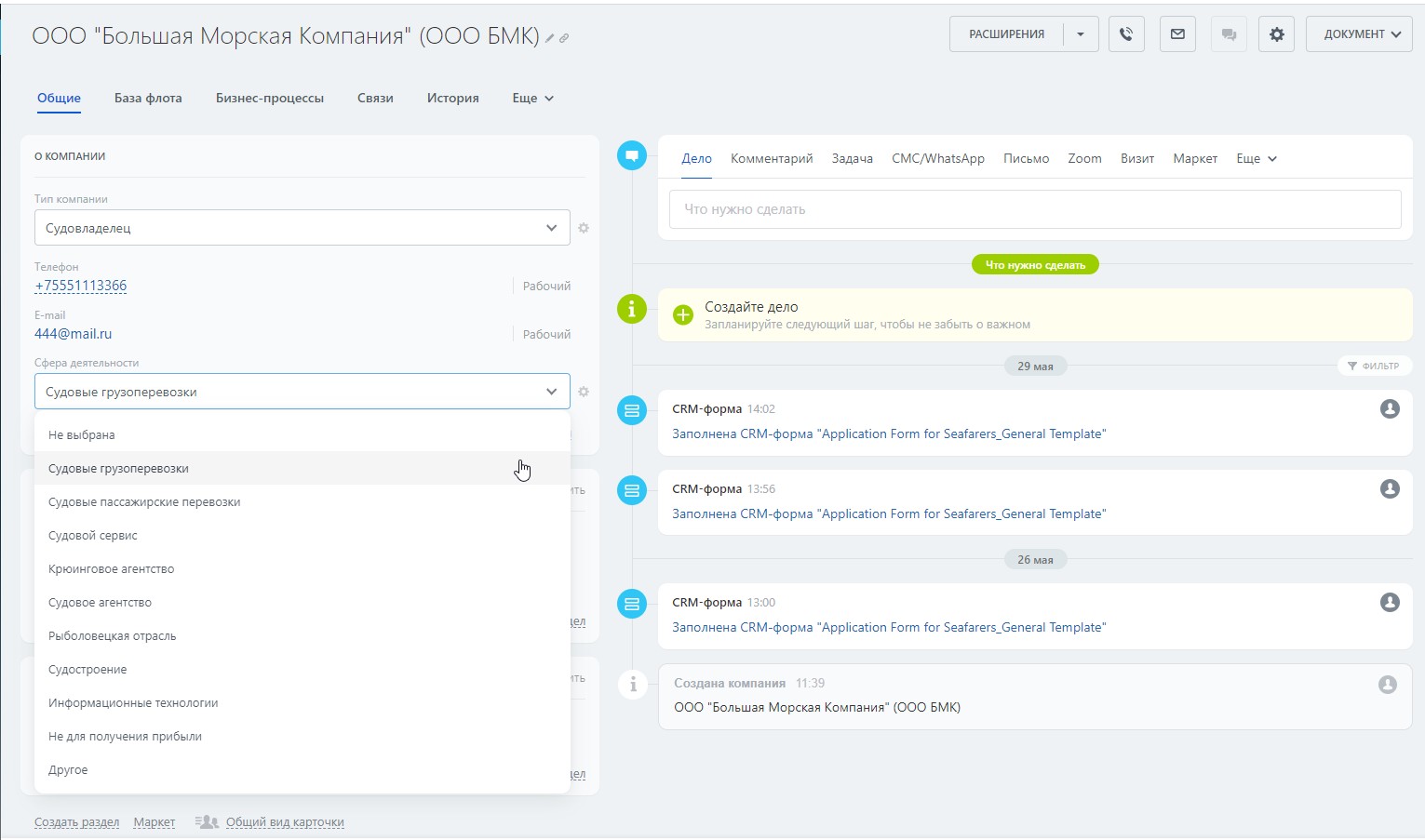Open settings gear in top toolbar
Screen dimensions: 1425x840
(x=1276, y=34)
